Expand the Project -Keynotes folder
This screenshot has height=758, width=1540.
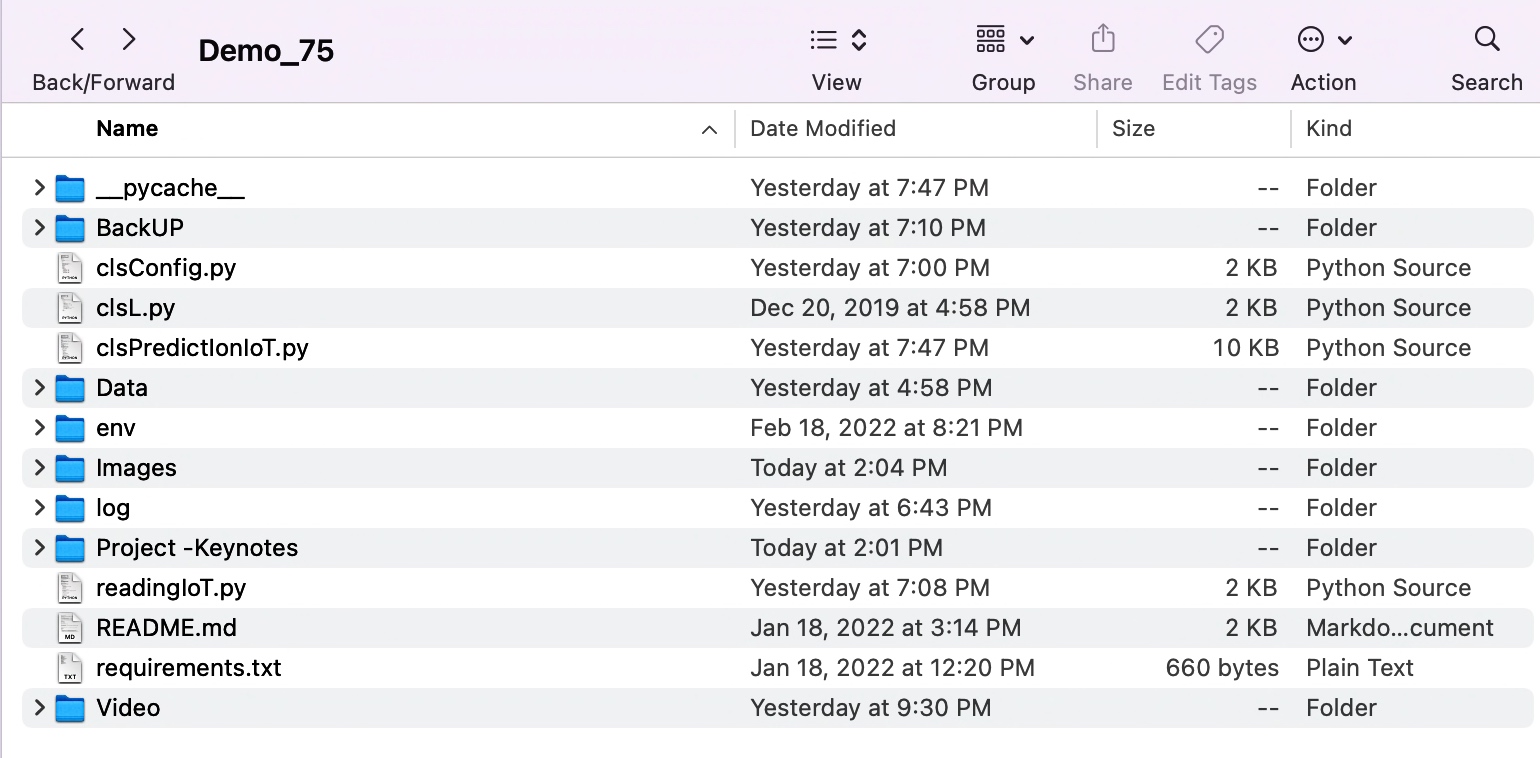click(x=39, y=548)
